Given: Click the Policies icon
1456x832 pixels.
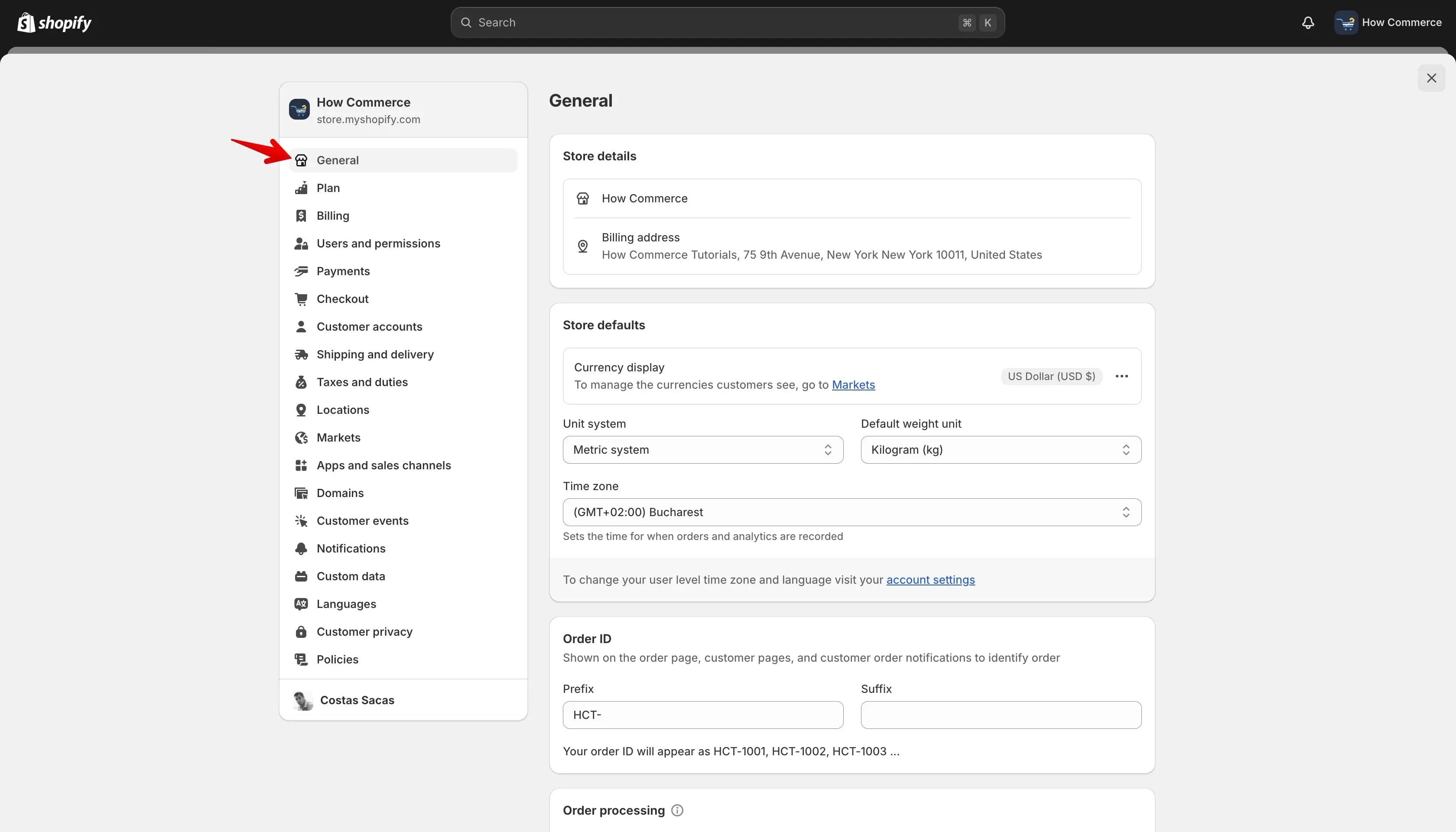Looking at the screenshot, I should click(301, 660).
